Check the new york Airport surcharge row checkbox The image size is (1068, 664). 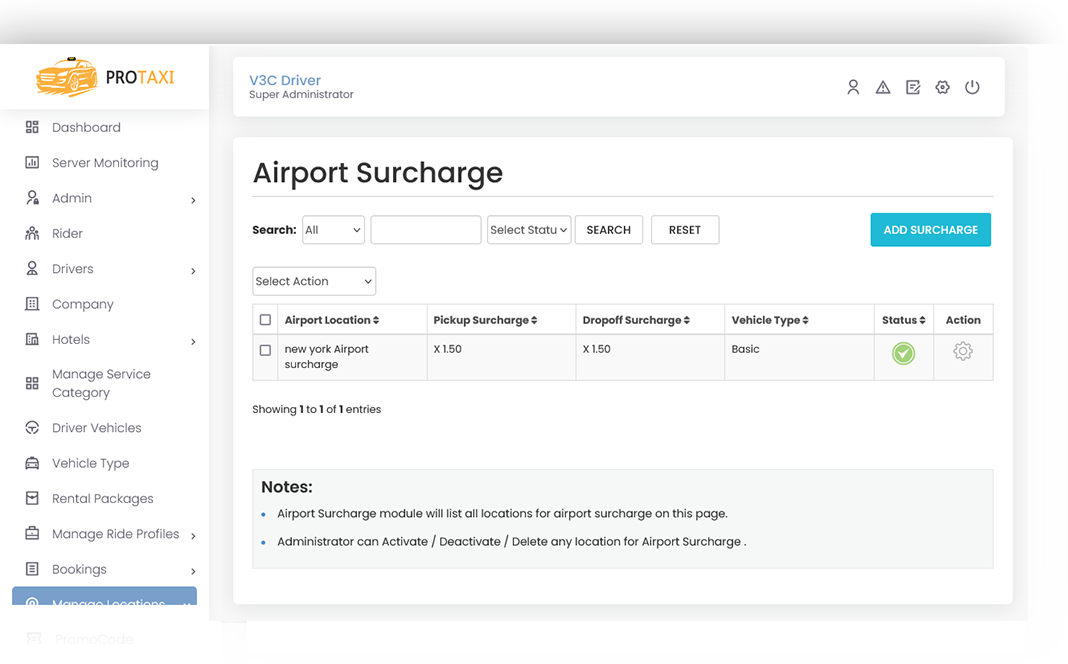coord(266,350)
